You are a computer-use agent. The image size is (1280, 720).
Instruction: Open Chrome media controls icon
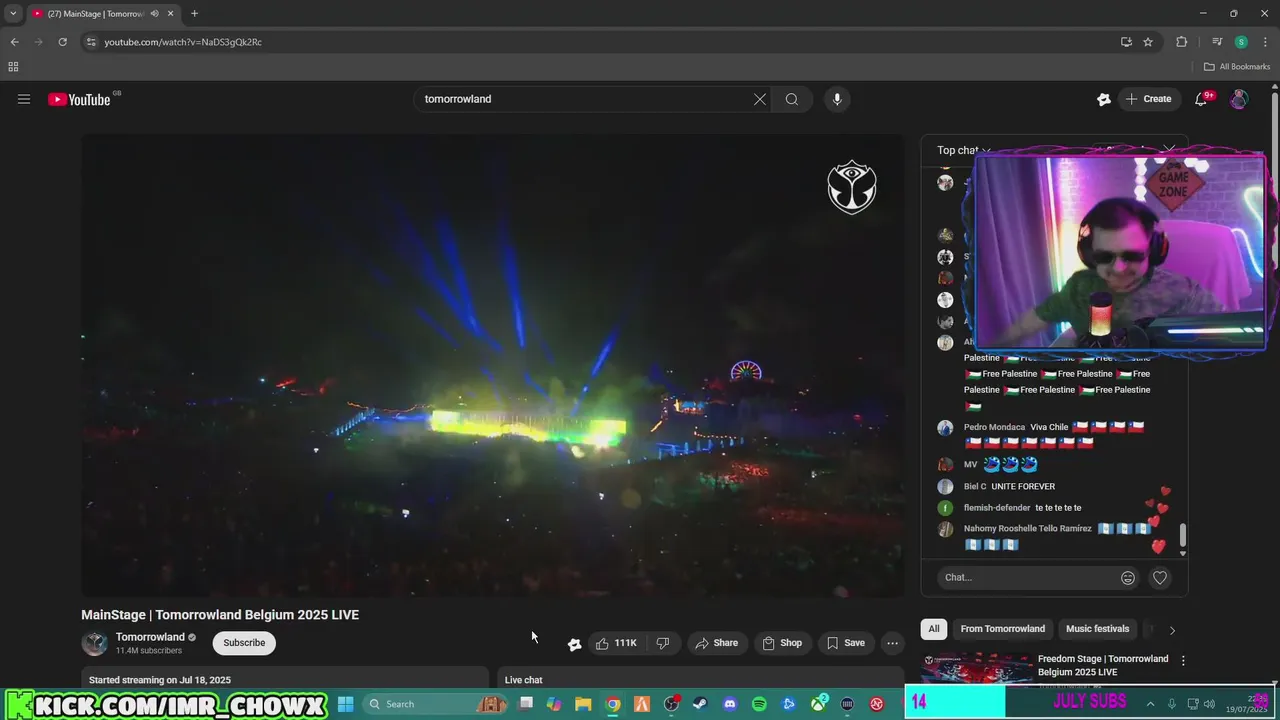point(1217,42)
